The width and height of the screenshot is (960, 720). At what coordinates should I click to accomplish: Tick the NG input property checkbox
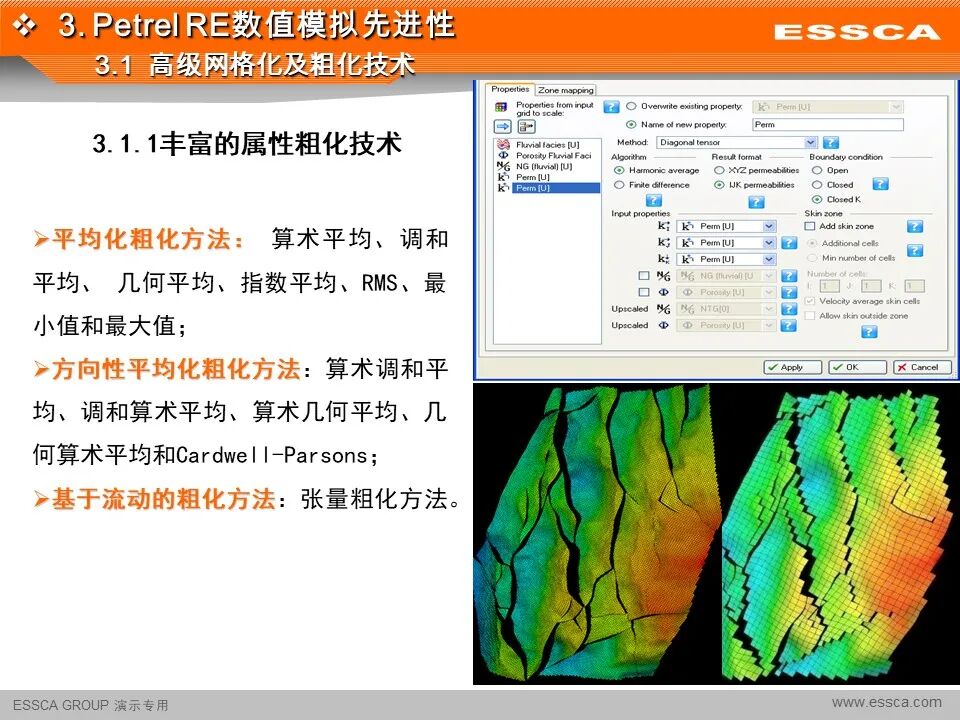pyautogui.click(x=644, y=276)
